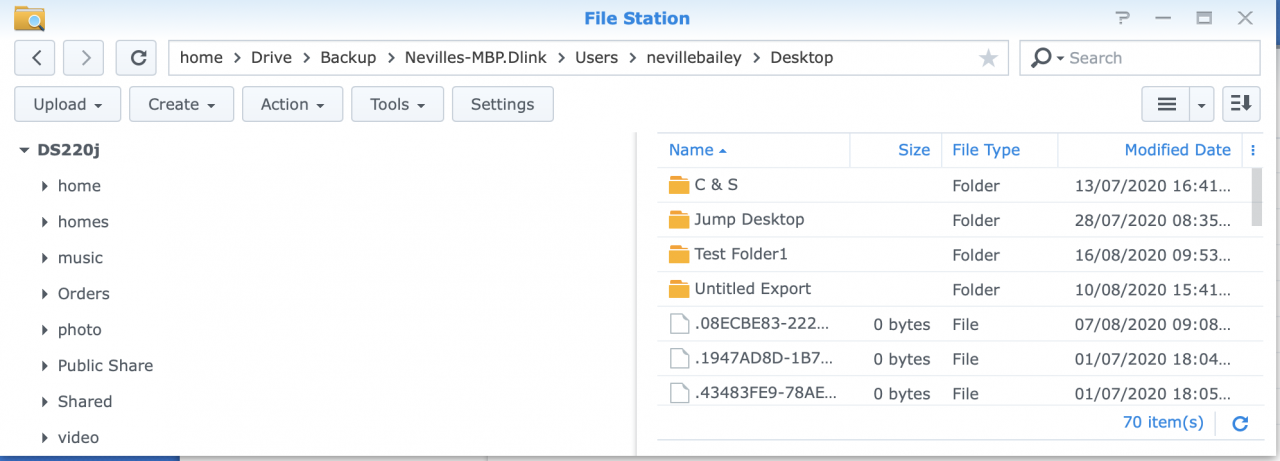Click the forward navigation arrow
The height and width of the screenshot is (461, 1280).
tap(84, 58)
